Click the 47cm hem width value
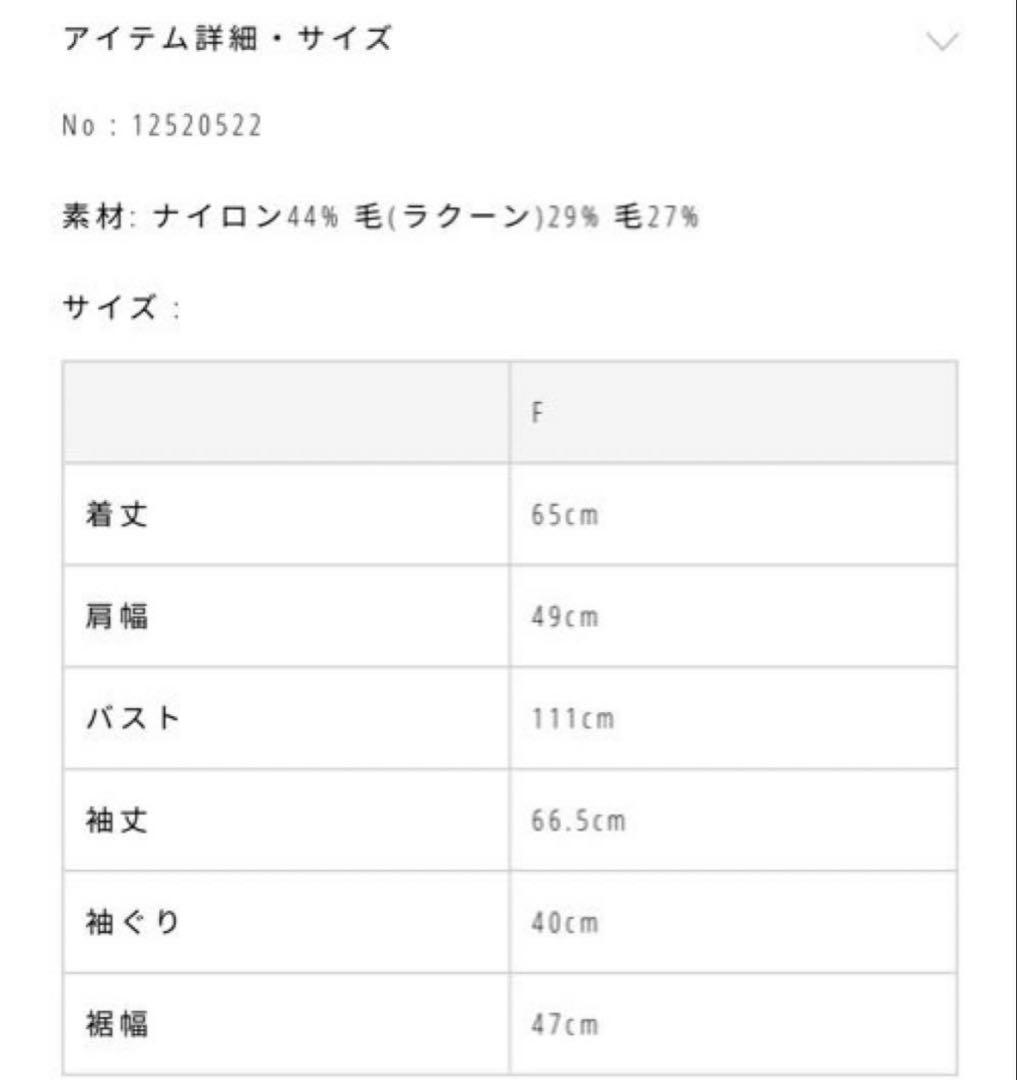Image resolution: width=1017 pixels, height=1080 pixels. click(564, 1026)
